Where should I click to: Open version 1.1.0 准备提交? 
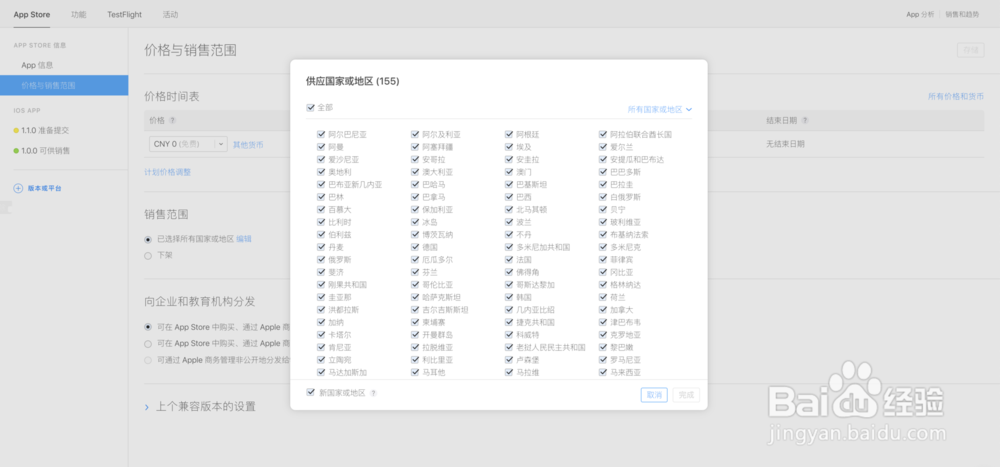[x=45, y=130]
